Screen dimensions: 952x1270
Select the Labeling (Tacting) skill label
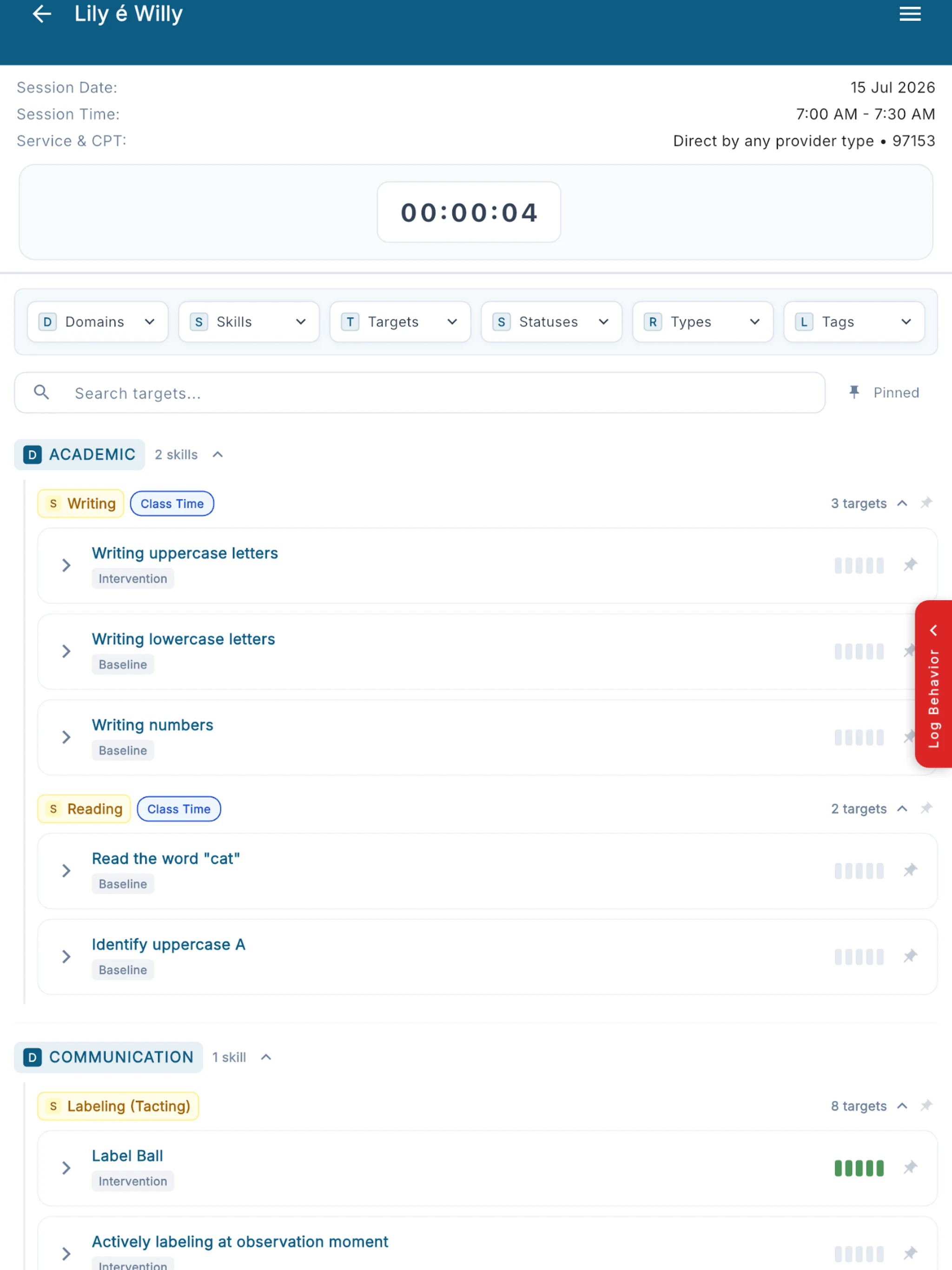[118, 1106]
